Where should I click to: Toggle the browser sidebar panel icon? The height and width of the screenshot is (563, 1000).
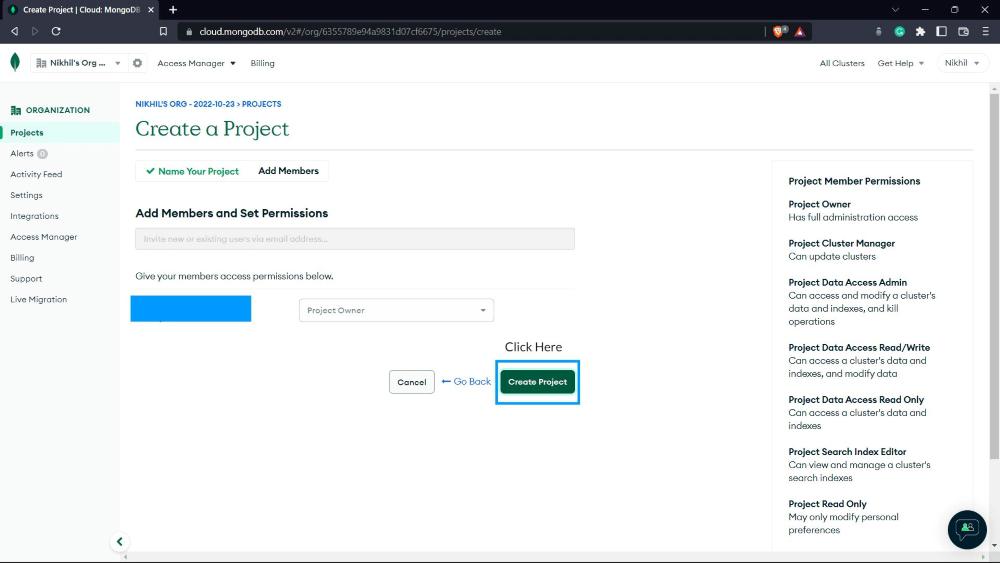pyautogui.click(x=941, y=31)
